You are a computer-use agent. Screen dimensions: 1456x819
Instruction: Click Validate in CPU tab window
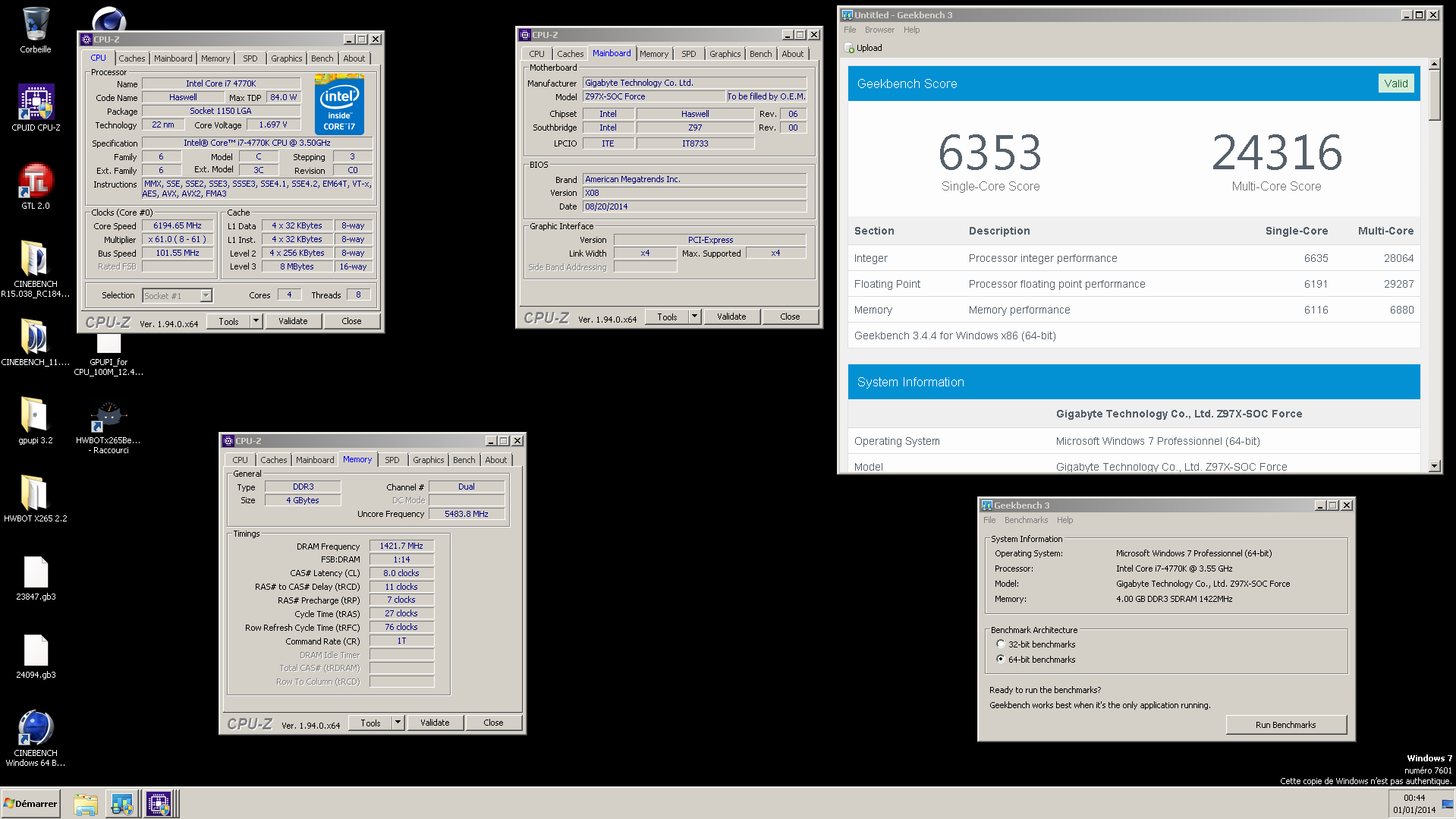pyautogui.click(x=293, y=321)
